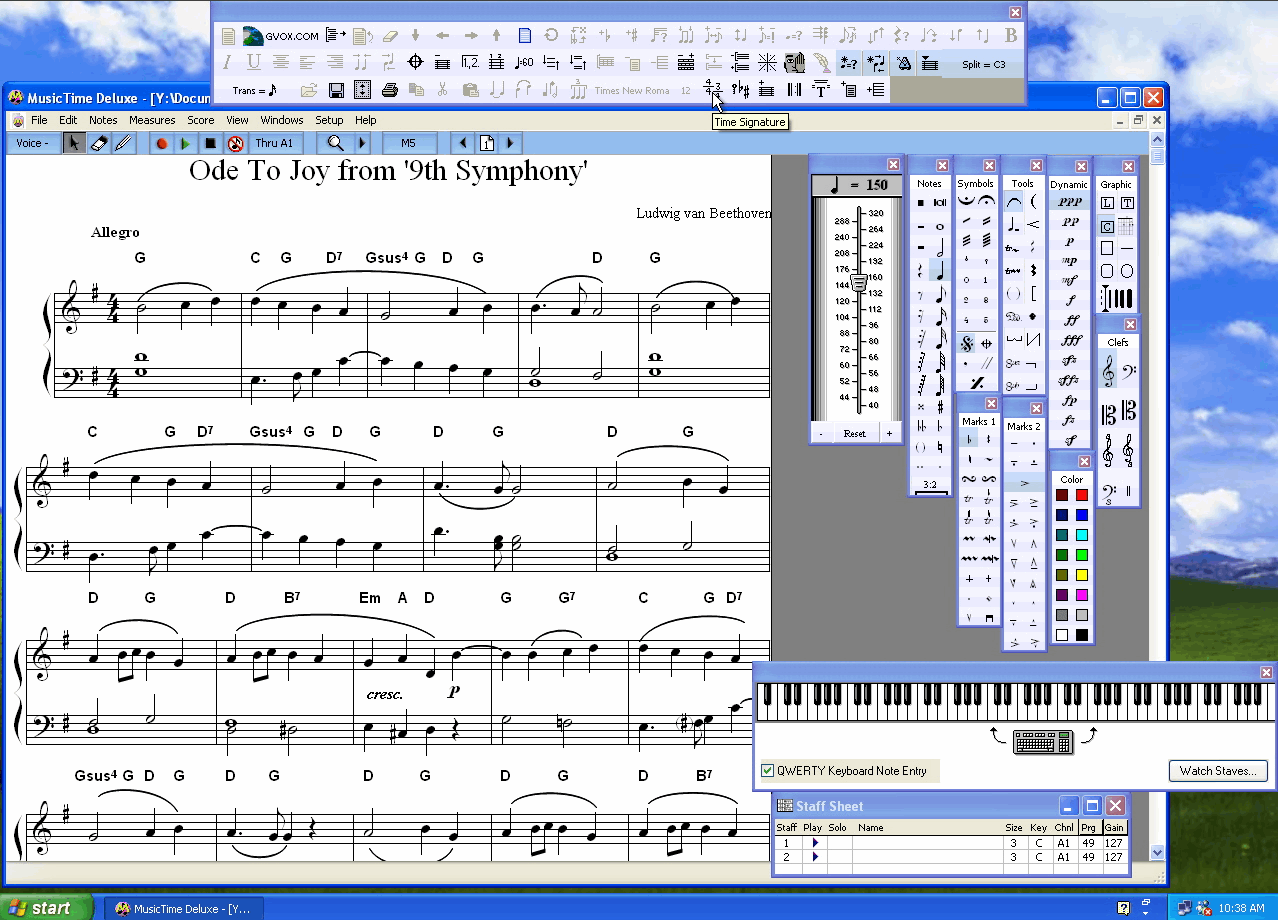Select the slur tool in Tools palette
Screen dimensions: 1278x920
(x=1014, y=201)
